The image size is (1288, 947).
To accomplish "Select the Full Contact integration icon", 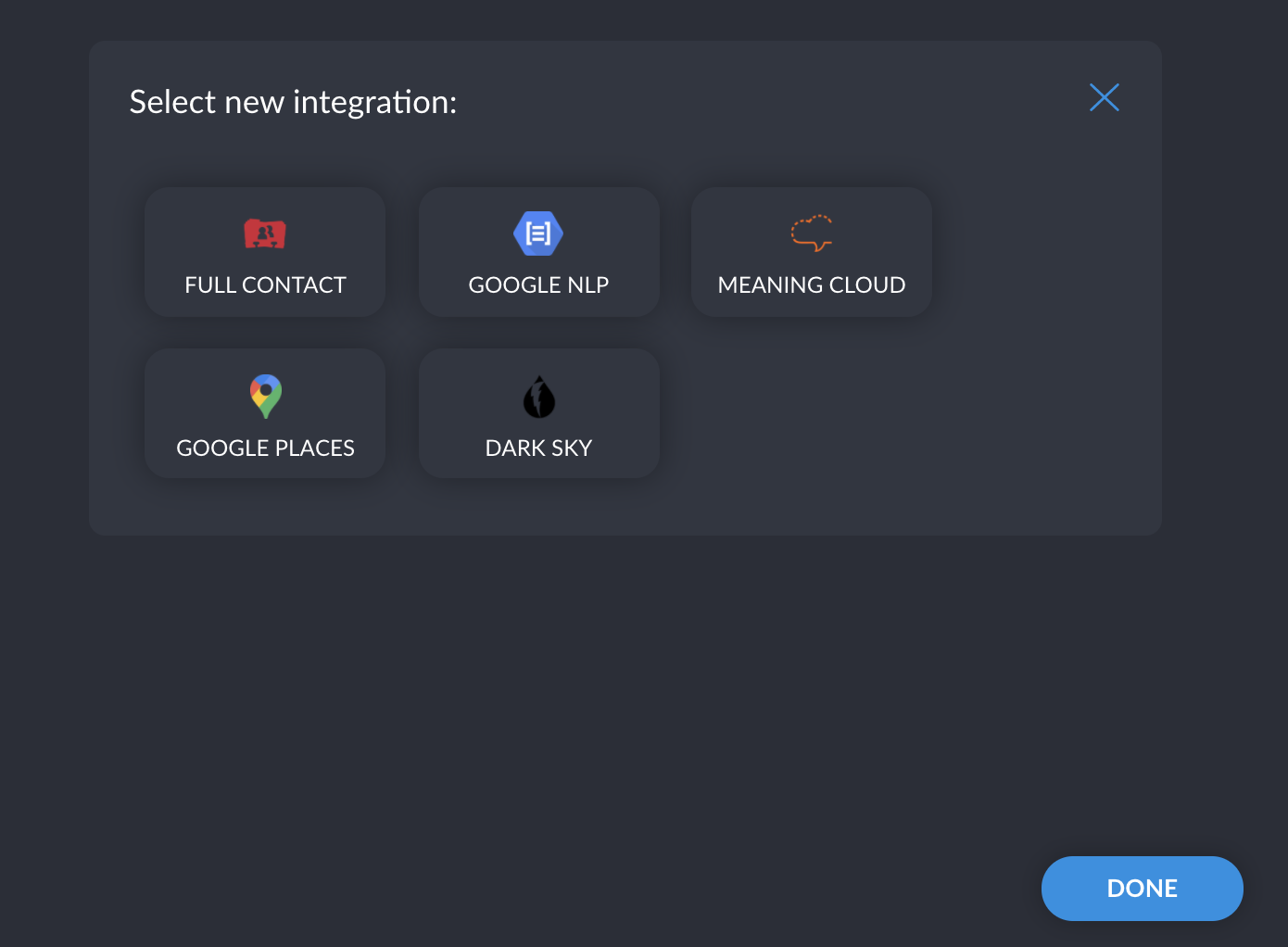I will pos(265,234).
